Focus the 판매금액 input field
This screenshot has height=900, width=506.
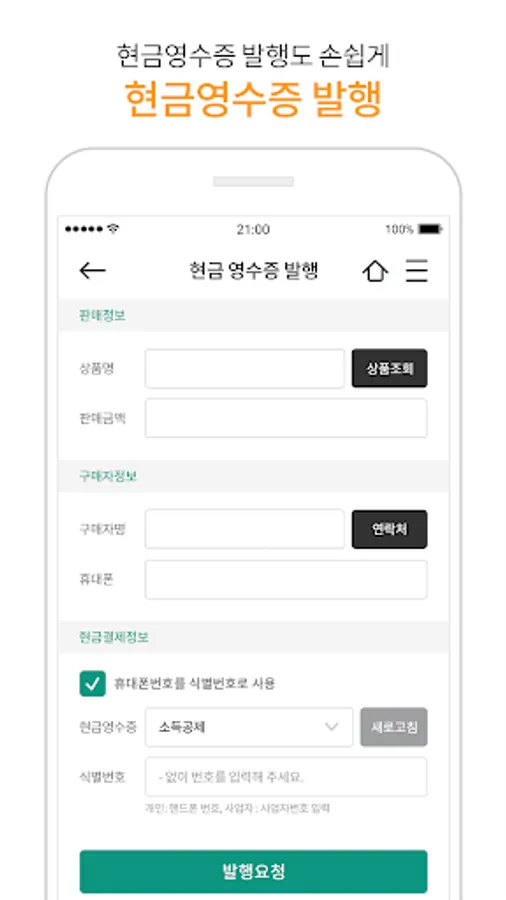[x=286, y=418]
